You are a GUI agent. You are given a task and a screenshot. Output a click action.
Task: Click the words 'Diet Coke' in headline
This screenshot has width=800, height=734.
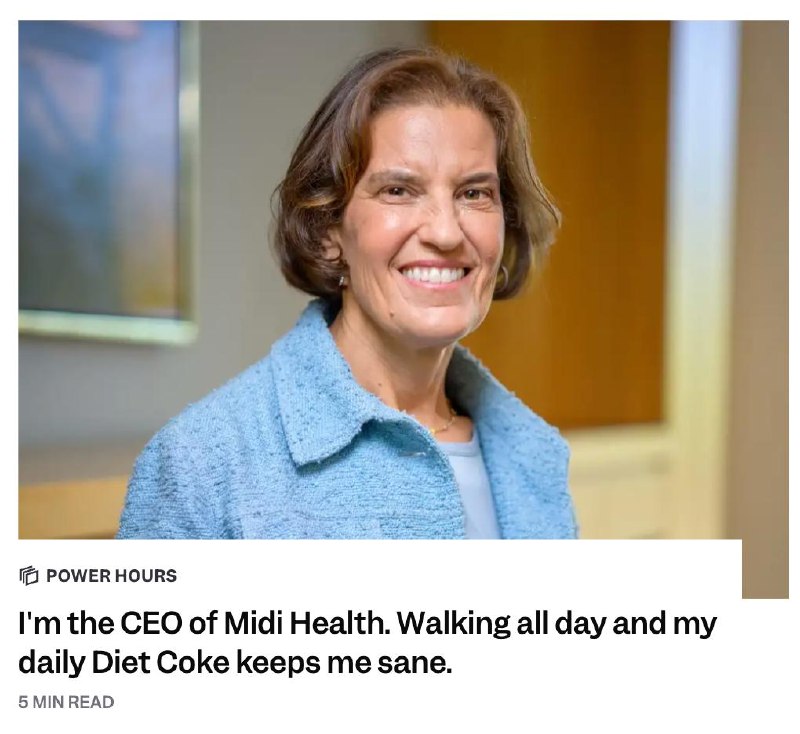click(x=161, y=663)
